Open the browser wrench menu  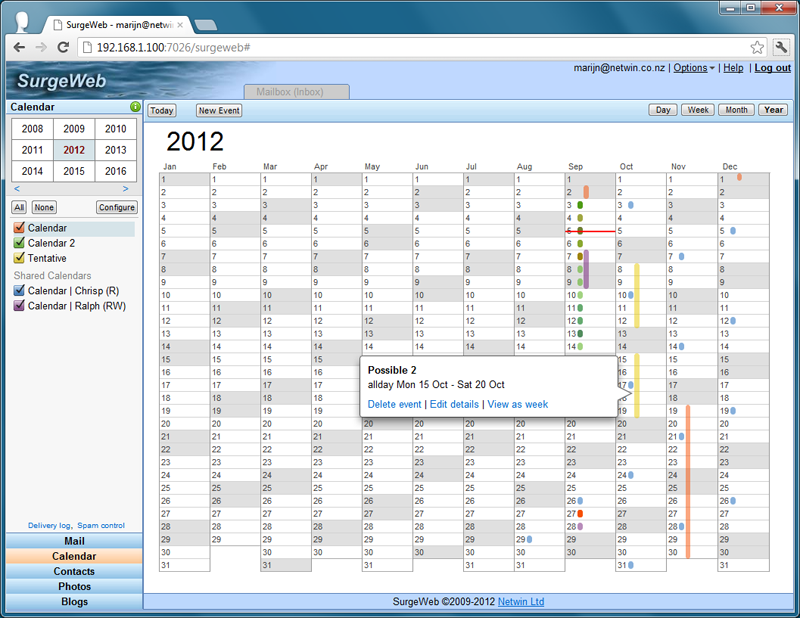click(x=781, y=47)
